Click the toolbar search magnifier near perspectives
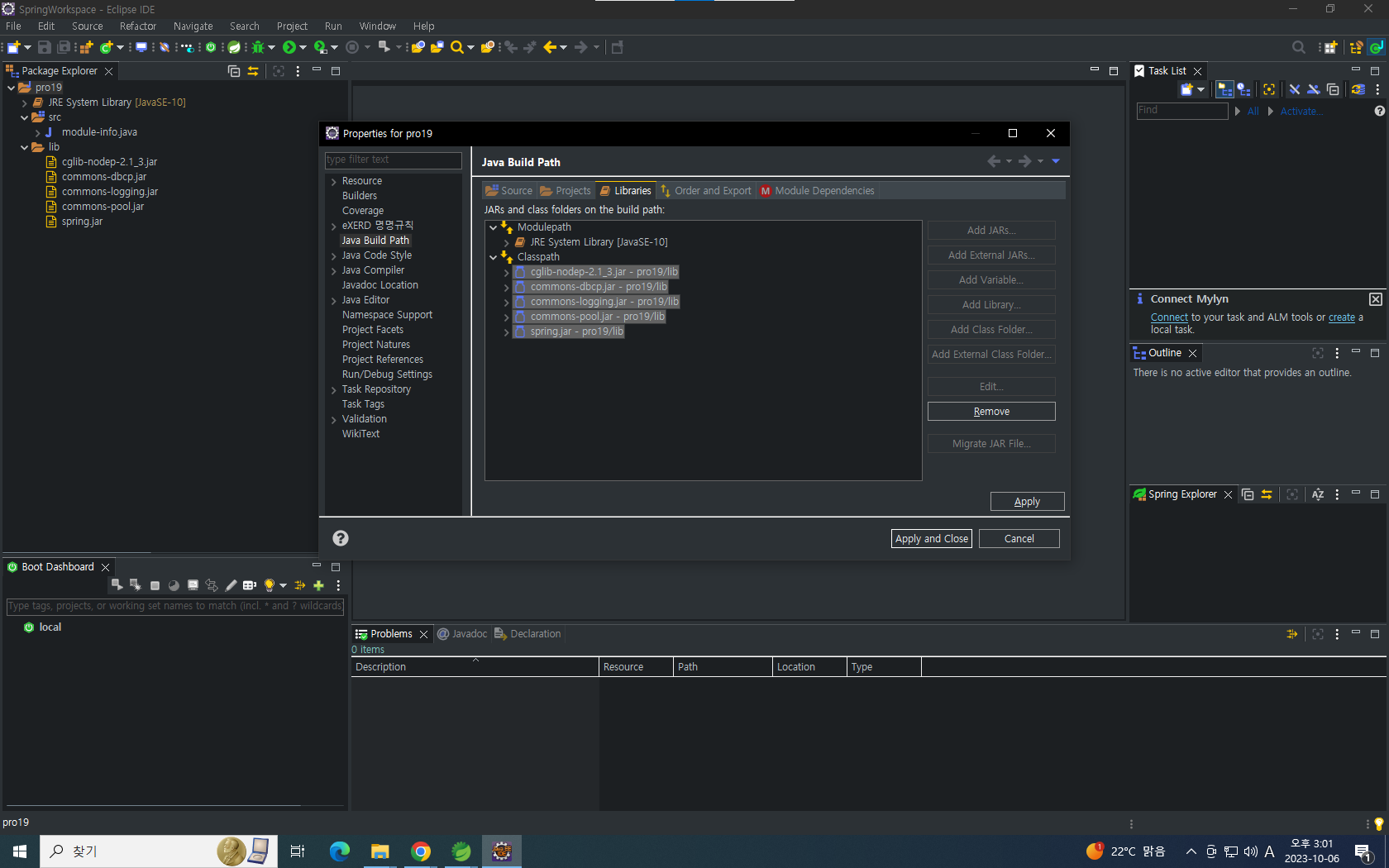Viewport: 1389px width, 868px height. (x=1299, y=47)
